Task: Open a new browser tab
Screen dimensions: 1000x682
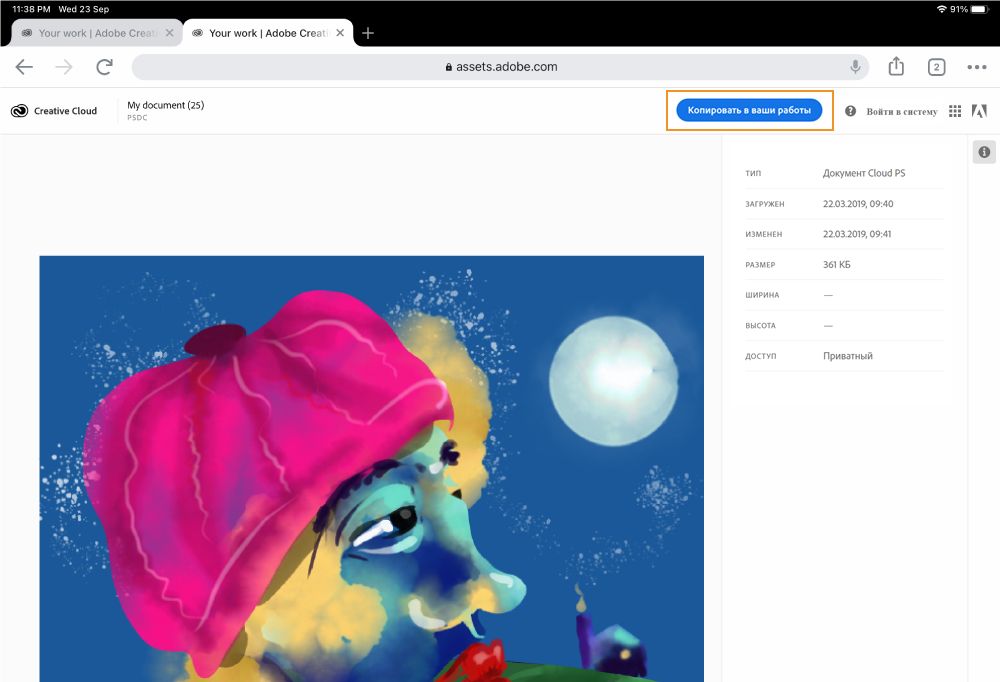Action: click(x=368, y=32)
